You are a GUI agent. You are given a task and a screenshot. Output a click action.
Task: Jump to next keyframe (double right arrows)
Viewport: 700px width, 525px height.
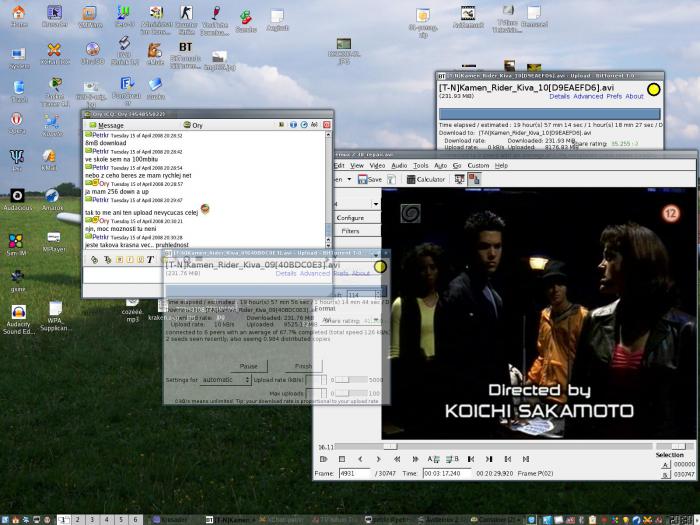(x=415, y=459)
